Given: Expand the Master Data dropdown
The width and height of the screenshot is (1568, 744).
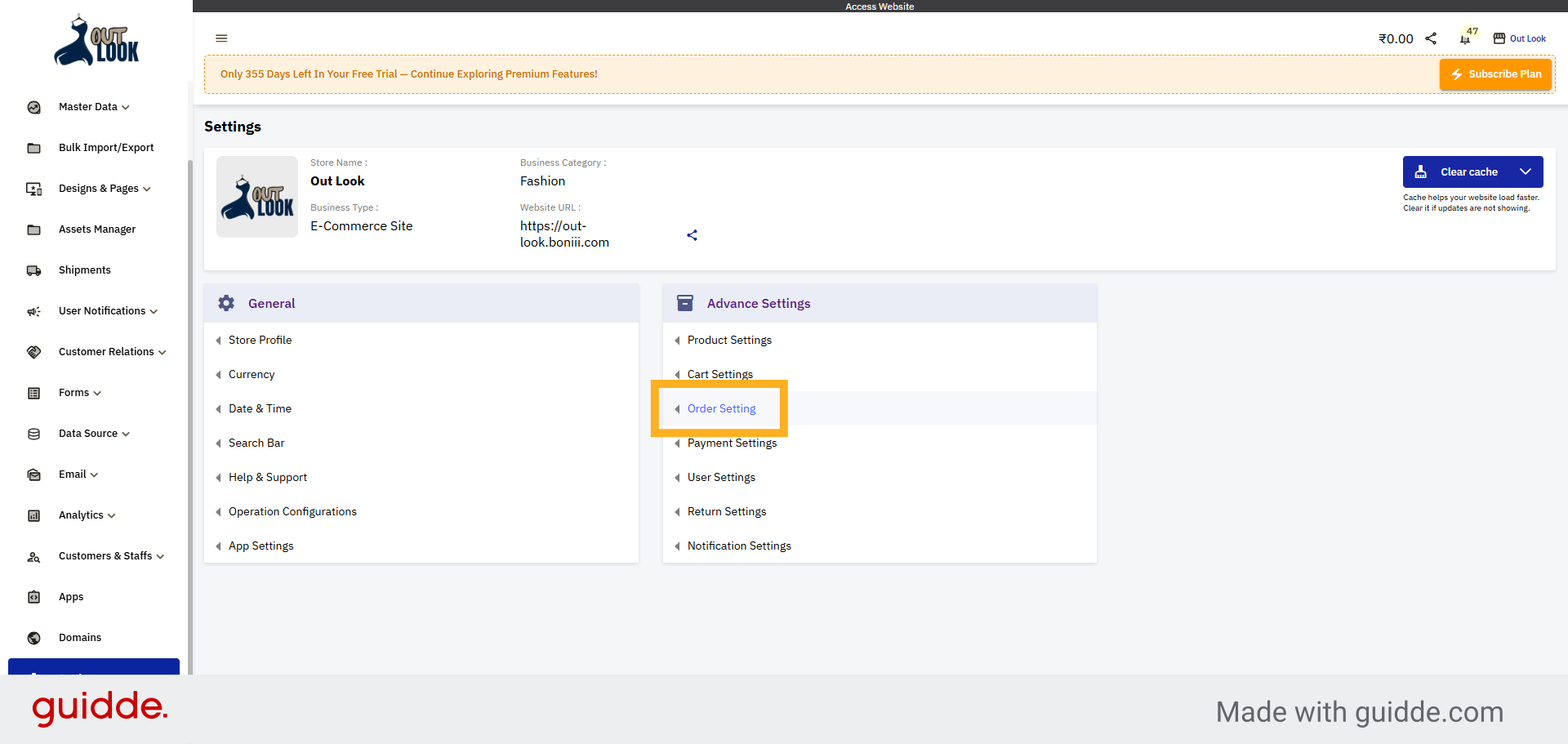Looking at the screenshot, I should point(125,107).
